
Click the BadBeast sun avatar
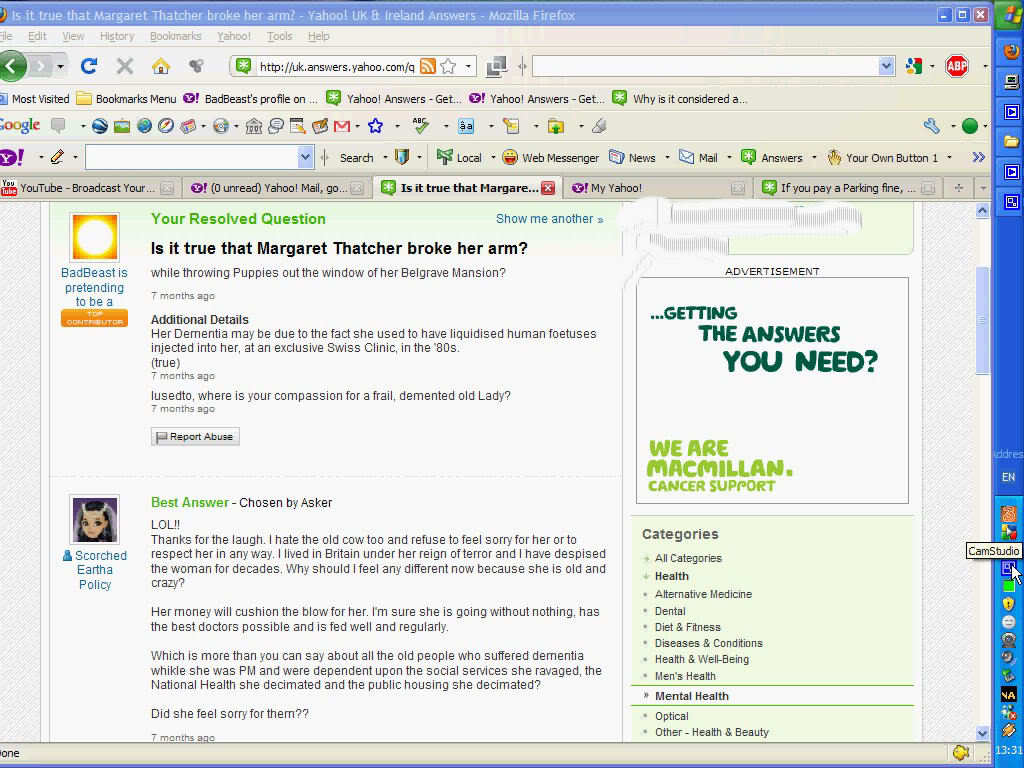95,237
